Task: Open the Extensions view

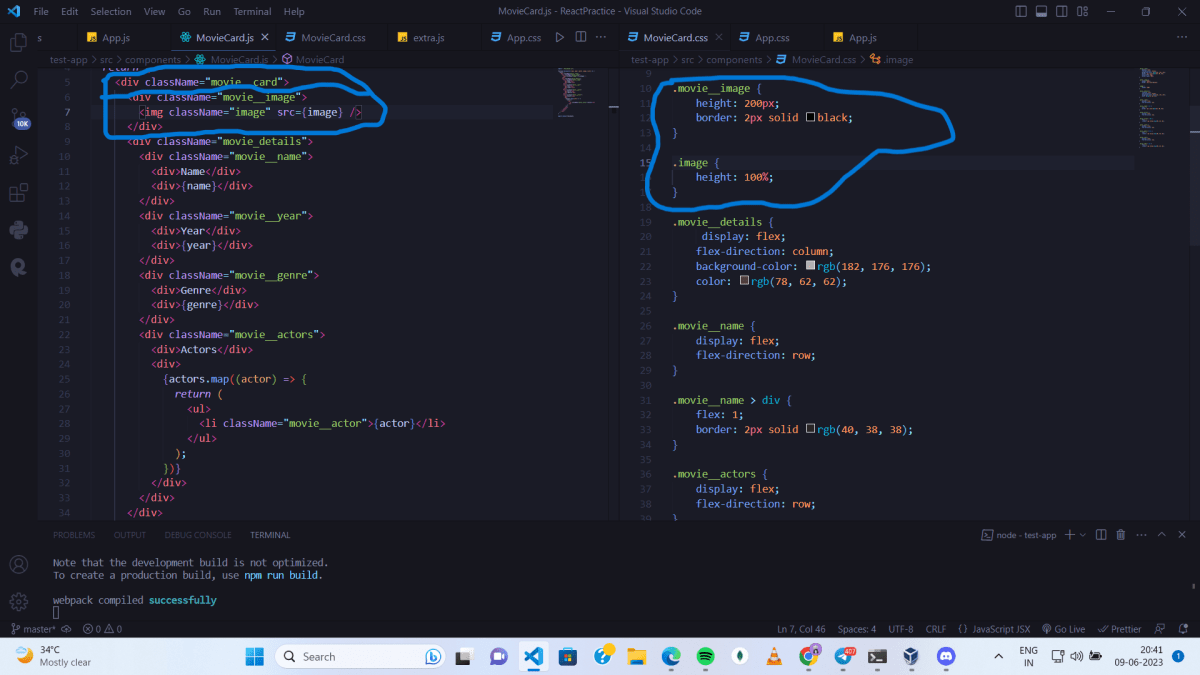Action: coord(18,192)
